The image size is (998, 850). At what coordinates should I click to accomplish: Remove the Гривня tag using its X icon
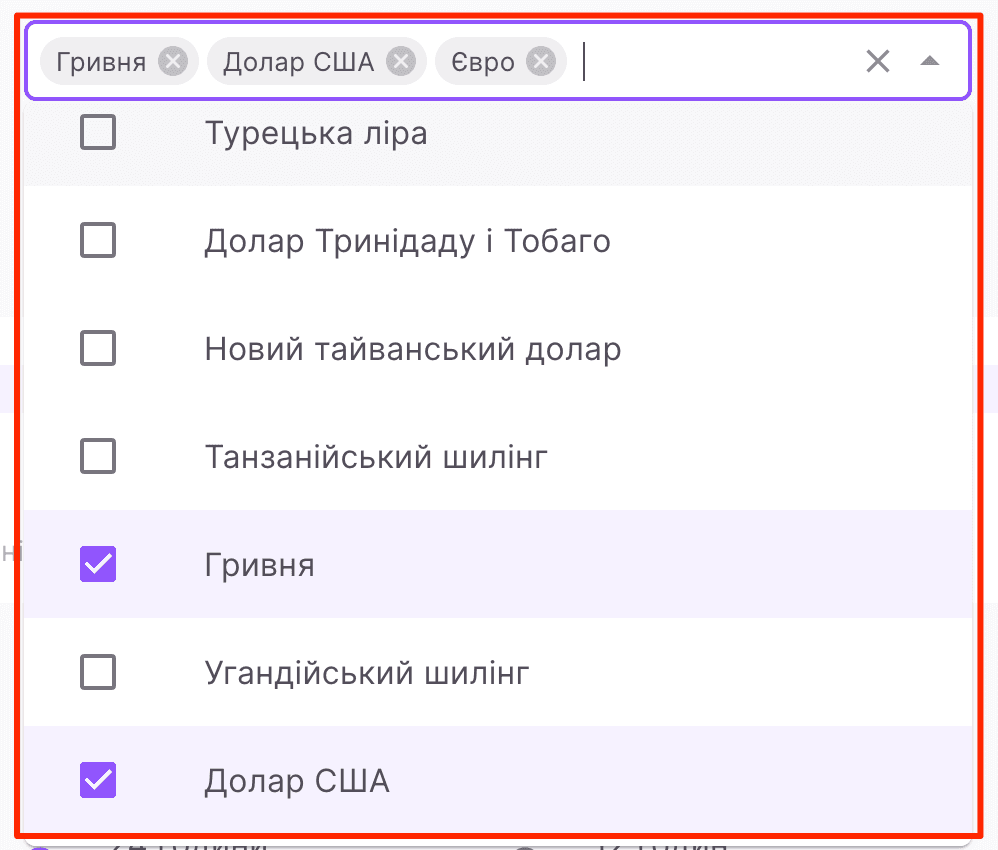[x=173, y=61]
